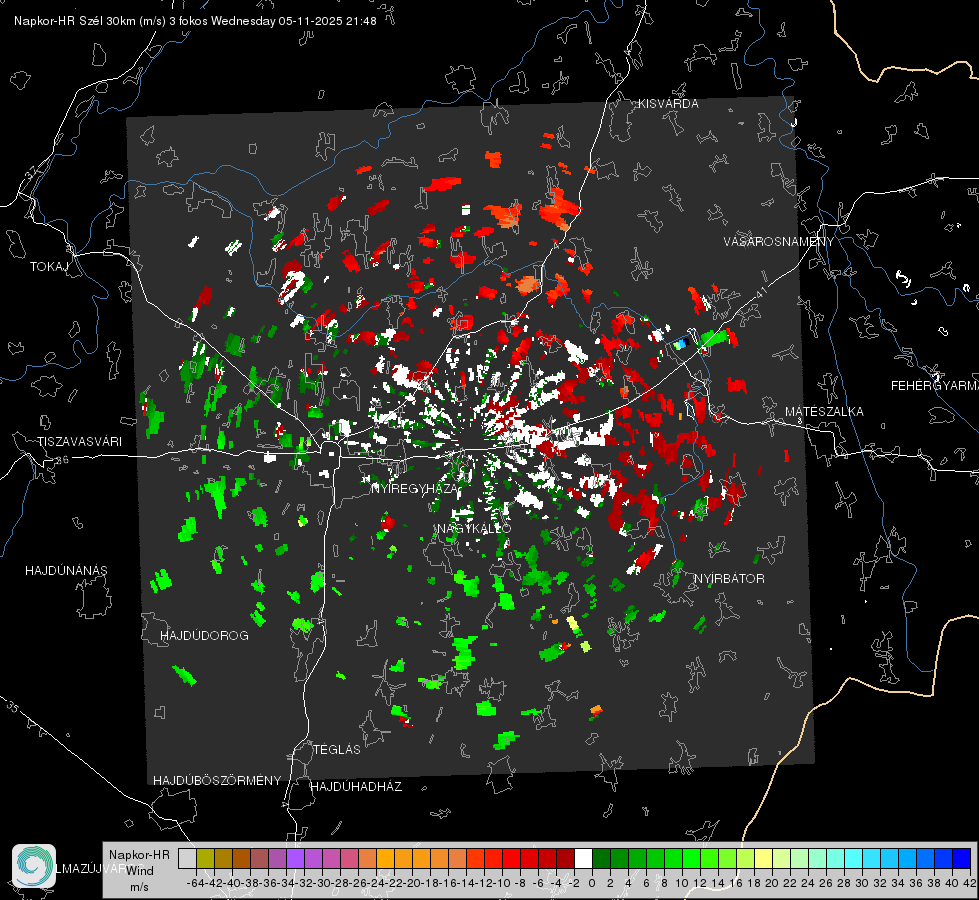Image resolution: width=979 pixels, height=900 pixels.
Task: Click the 42 legend tick label
Action: pos(970,883)
